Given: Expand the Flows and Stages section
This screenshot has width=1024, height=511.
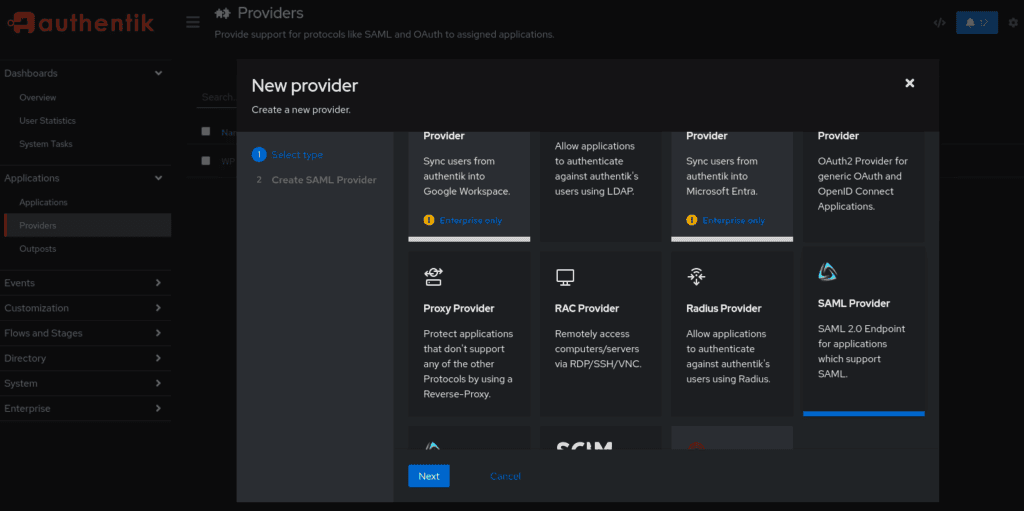Looking at the screenshot, I should [86, 333].
